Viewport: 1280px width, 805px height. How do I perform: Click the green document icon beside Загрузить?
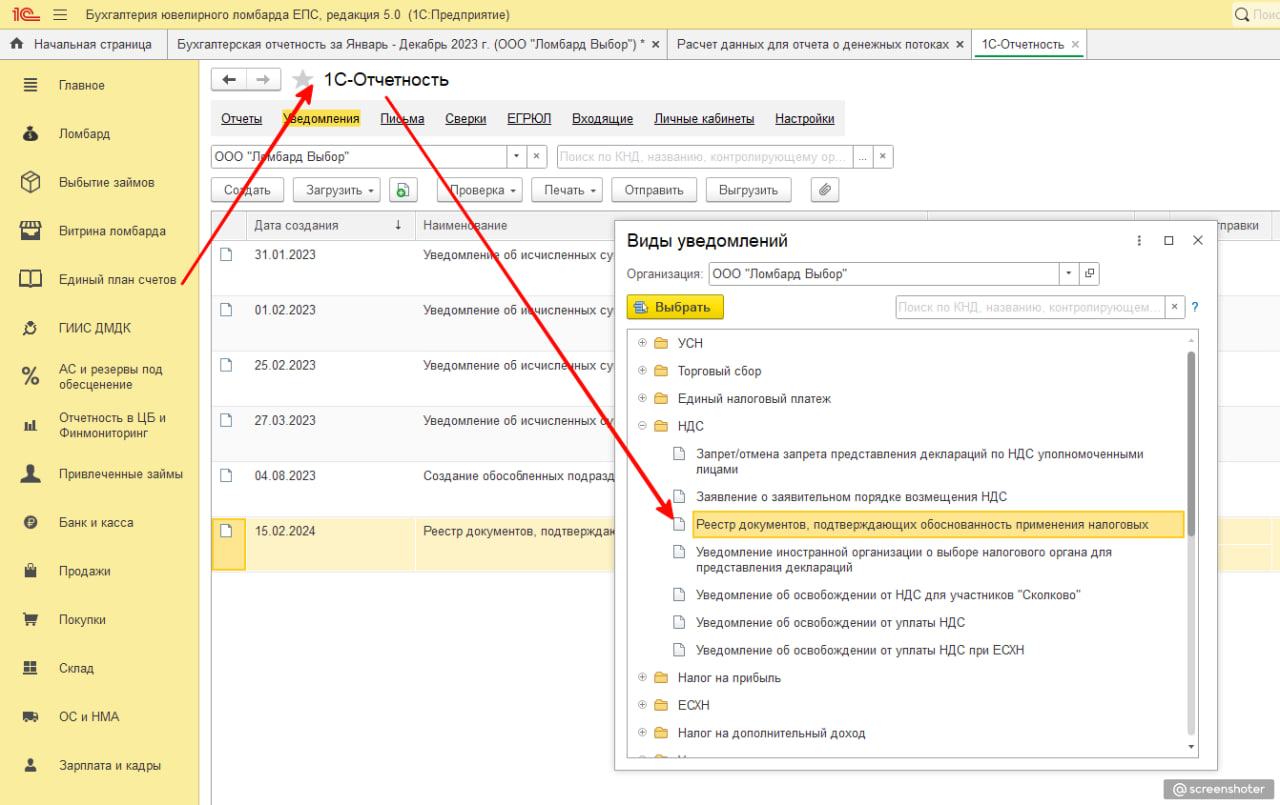tap(402, 190)
